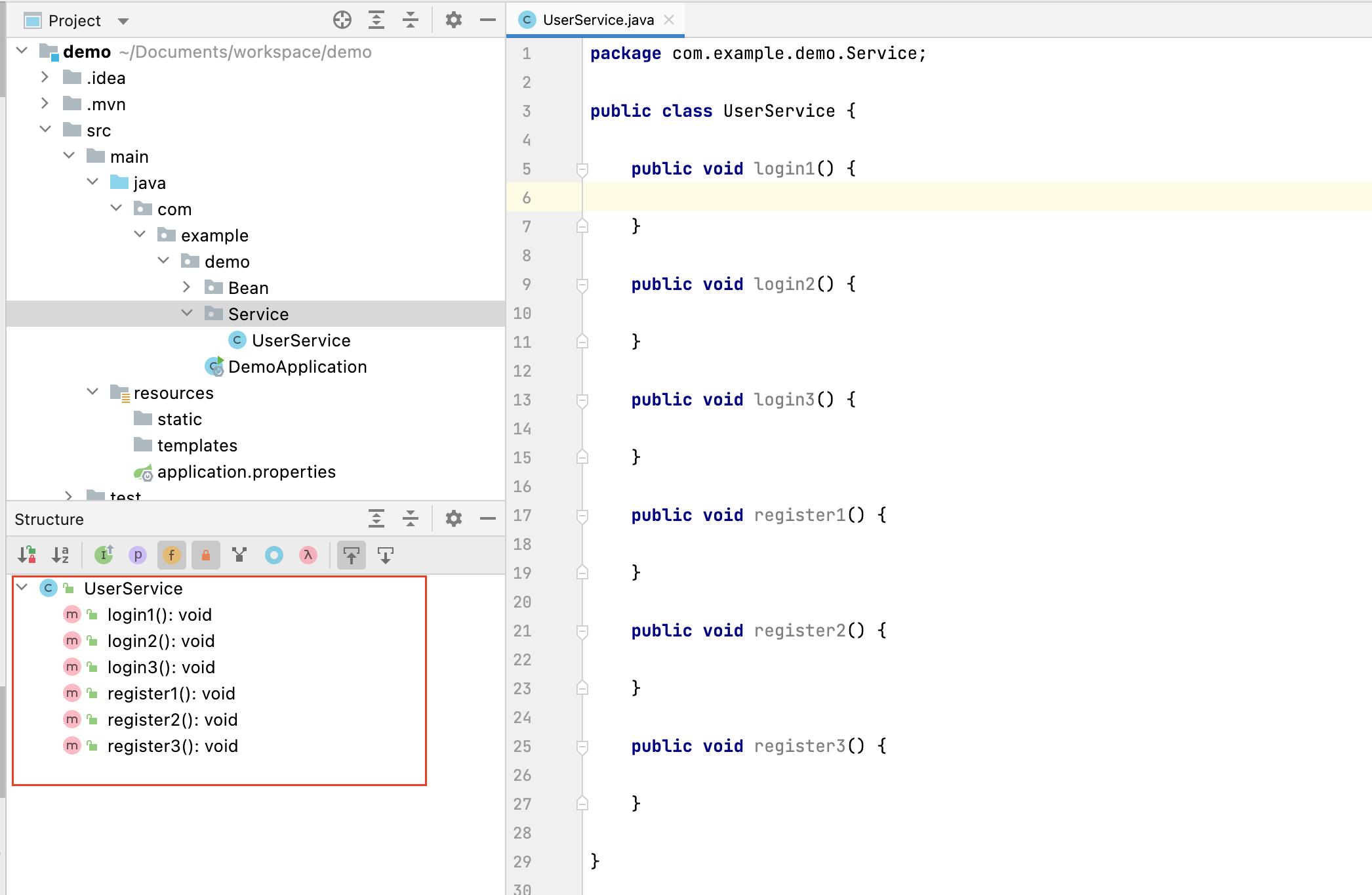Click Autoscroll to Source in the Structure toolbar
The height and width of the screenshot is (895, 1372).
(352, 555)
